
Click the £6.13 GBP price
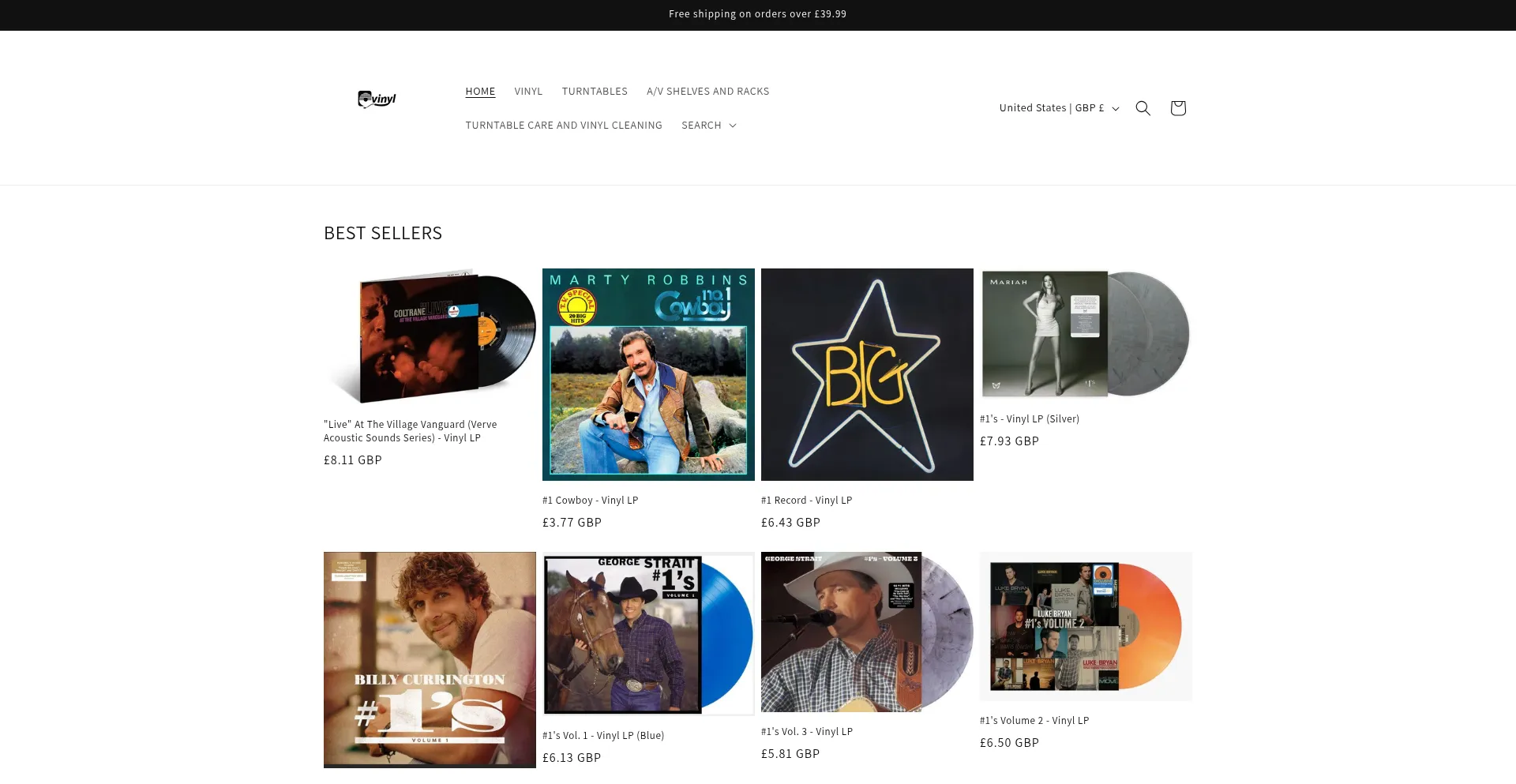[572, 758]
